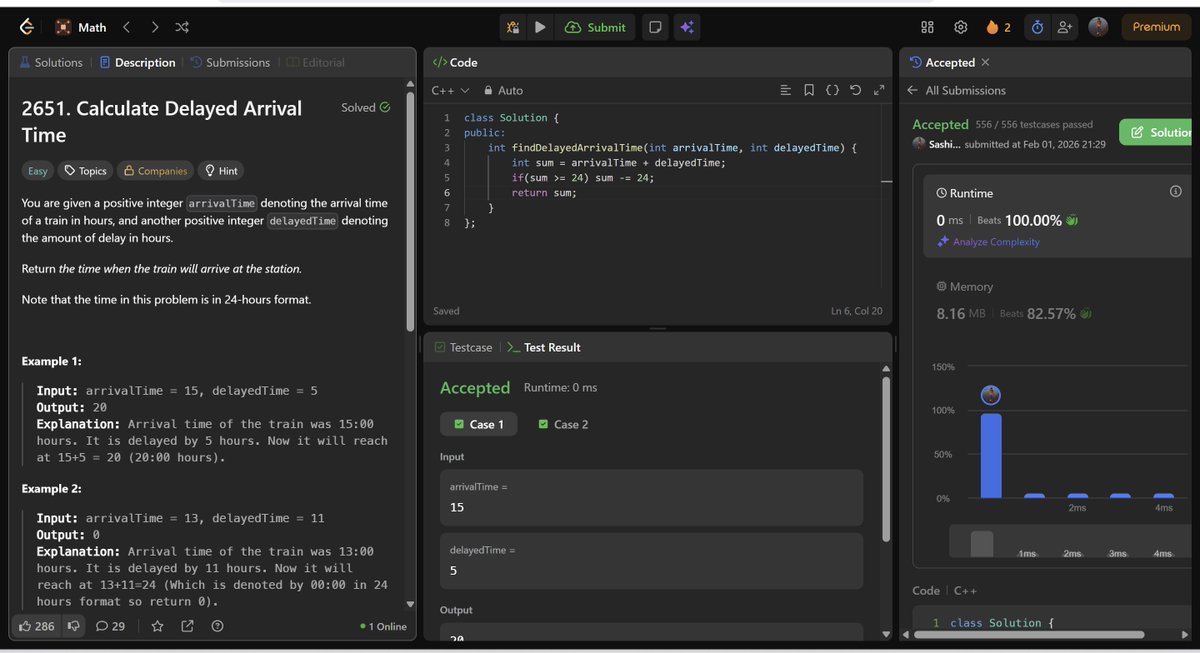Image resolution: width=1200 pixels, height=653 pixels.
Task: Click the Premium button
Action: pos(1156,27)
